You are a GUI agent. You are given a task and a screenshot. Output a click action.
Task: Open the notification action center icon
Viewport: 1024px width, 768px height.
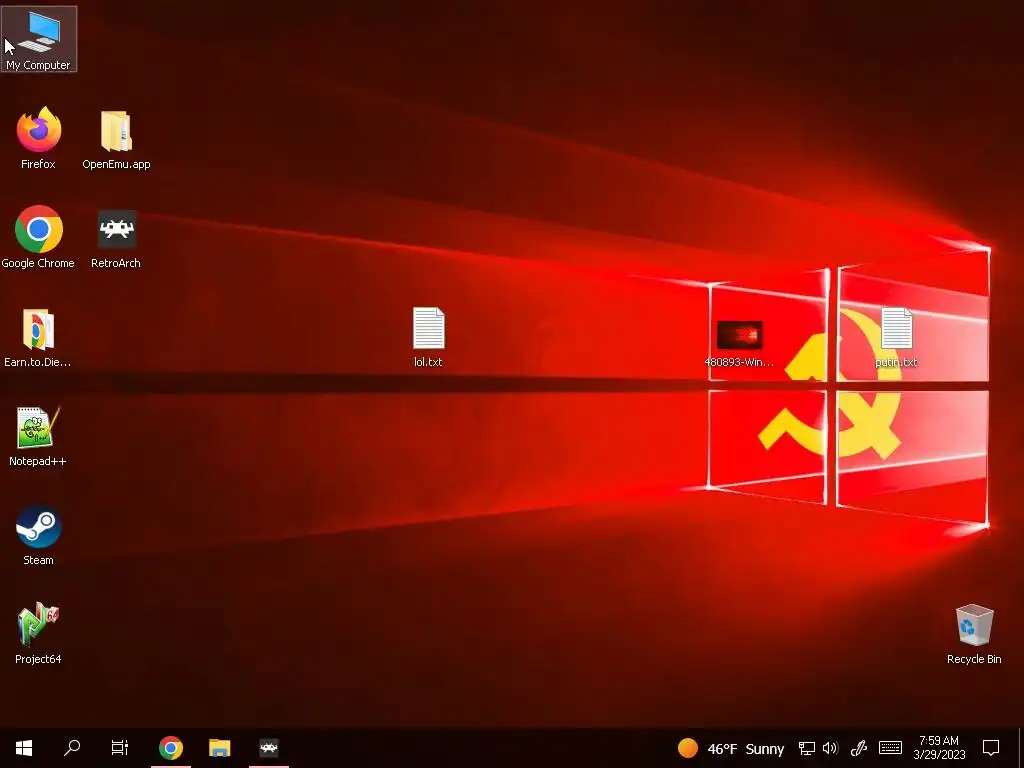pos(991,748)
